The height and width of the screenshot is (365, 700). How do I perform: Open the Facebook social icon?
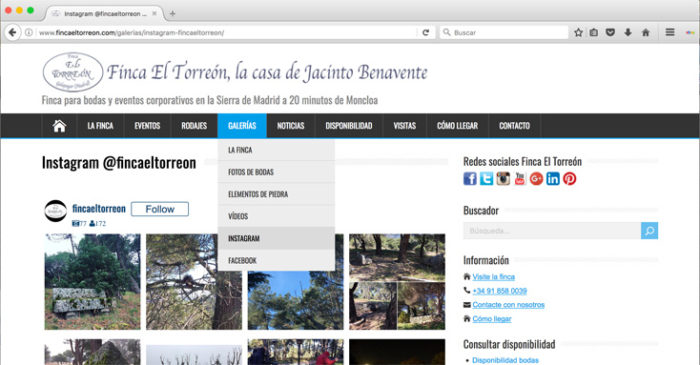click(x=470, y=178)
